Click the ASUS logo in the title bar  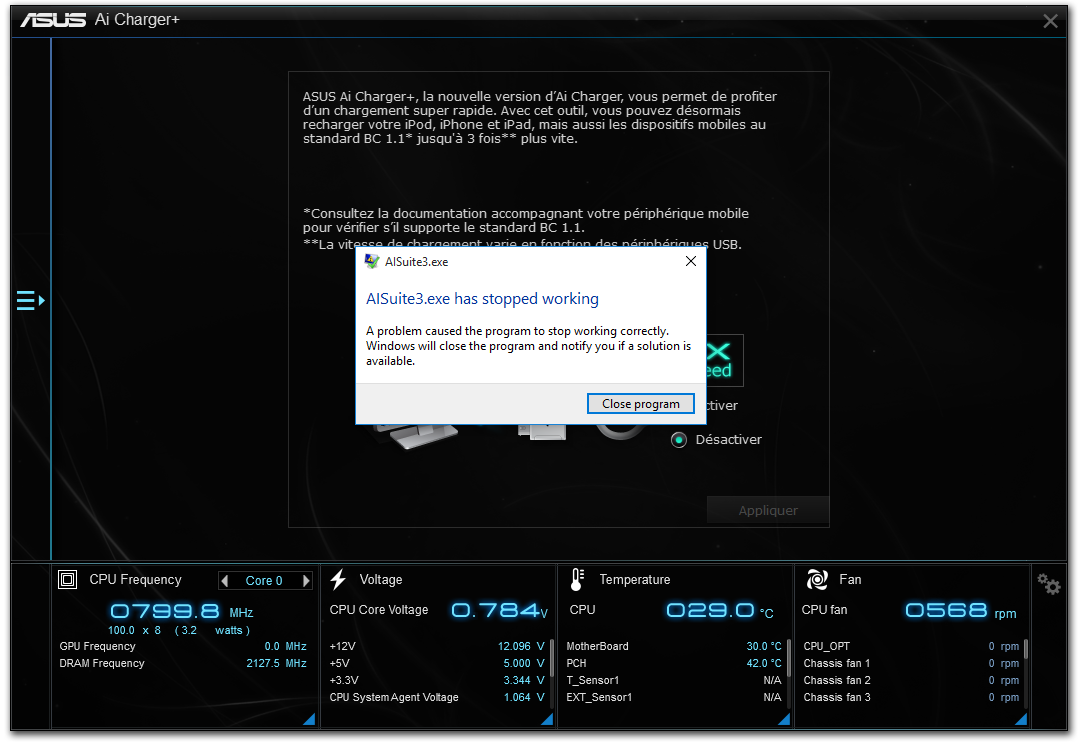tap(53, 20)
